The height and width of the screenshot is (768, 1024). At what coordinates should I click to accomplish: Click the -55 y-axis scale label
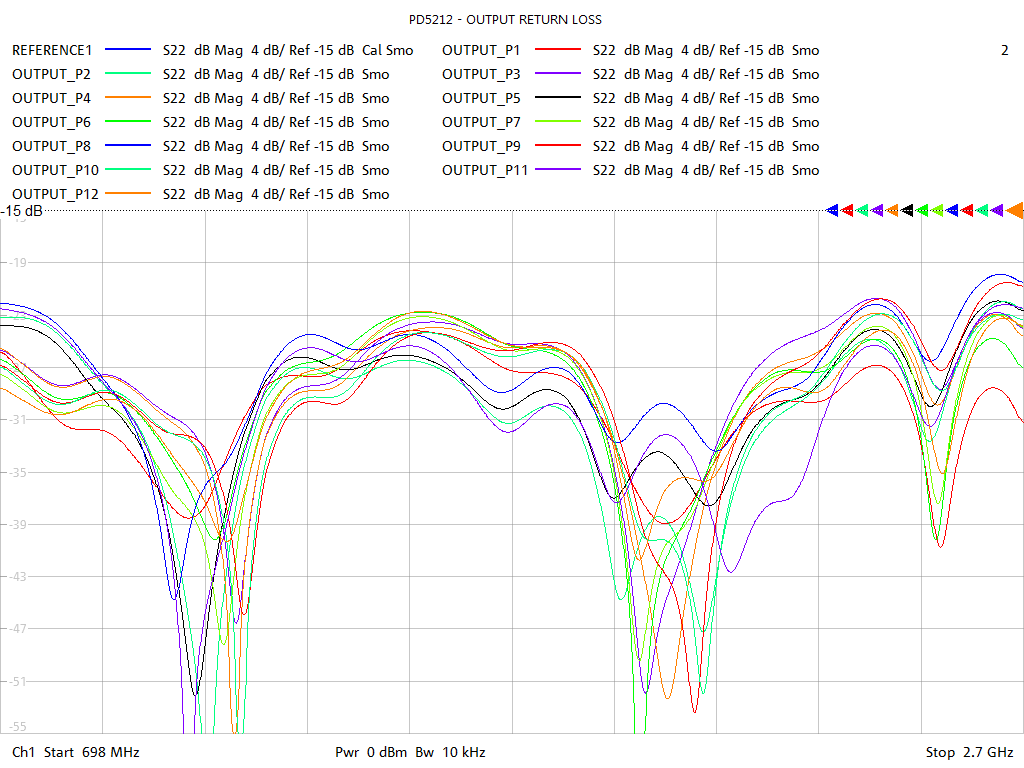pos(17,726)
